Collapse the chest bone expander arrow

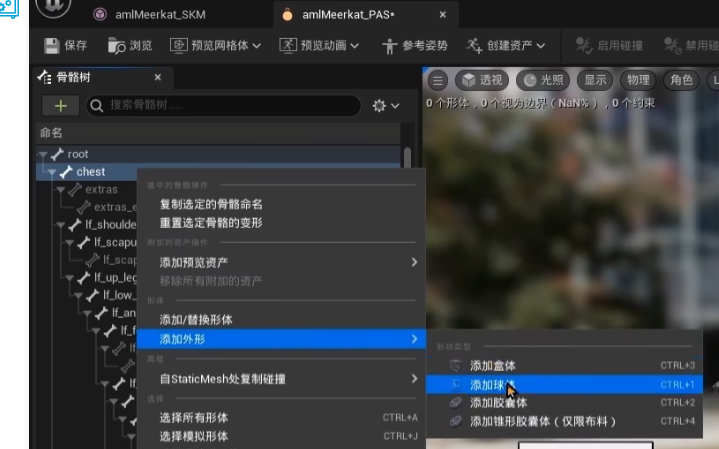(x=52, y=172)
